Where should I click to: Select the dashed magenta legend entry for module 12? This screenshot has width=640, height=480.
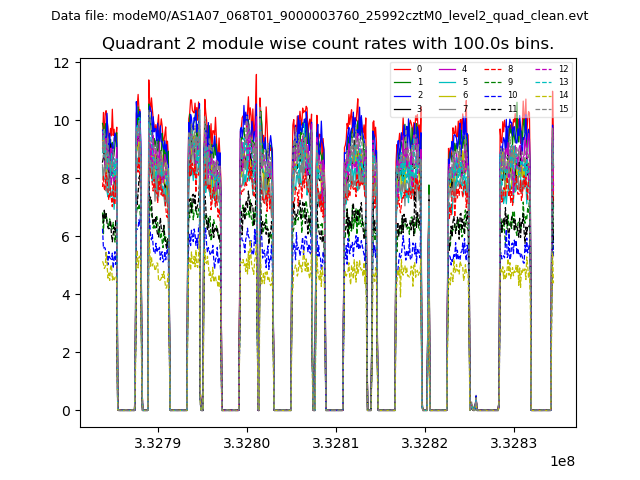pos(545,69)
